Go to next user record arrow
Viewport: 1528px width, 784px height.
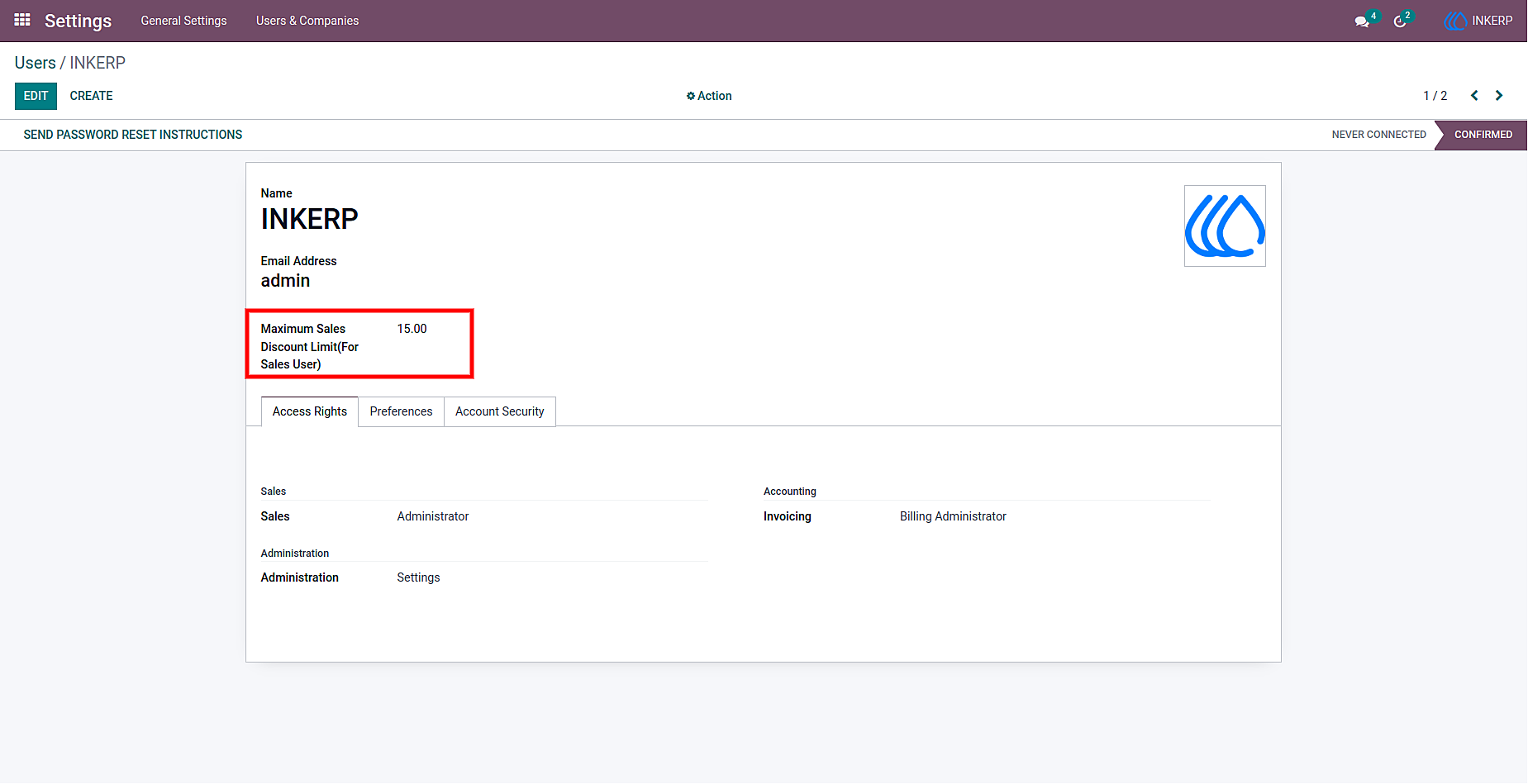pyautogui.click(x=1499, y=96)
